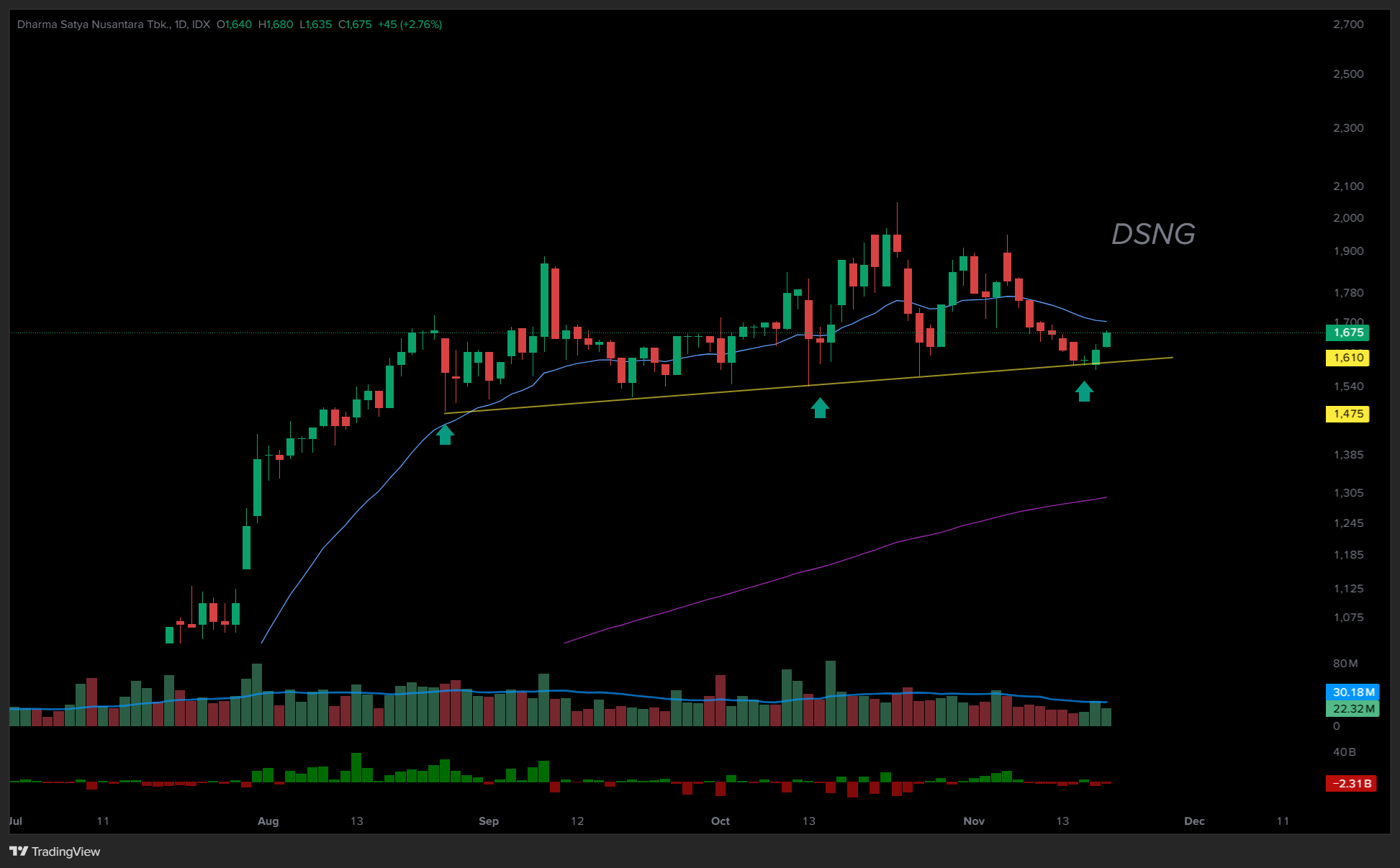The image size is (1400, 868).
Task: Click the Dec label on time axis
Action: tap(1194, 821)
